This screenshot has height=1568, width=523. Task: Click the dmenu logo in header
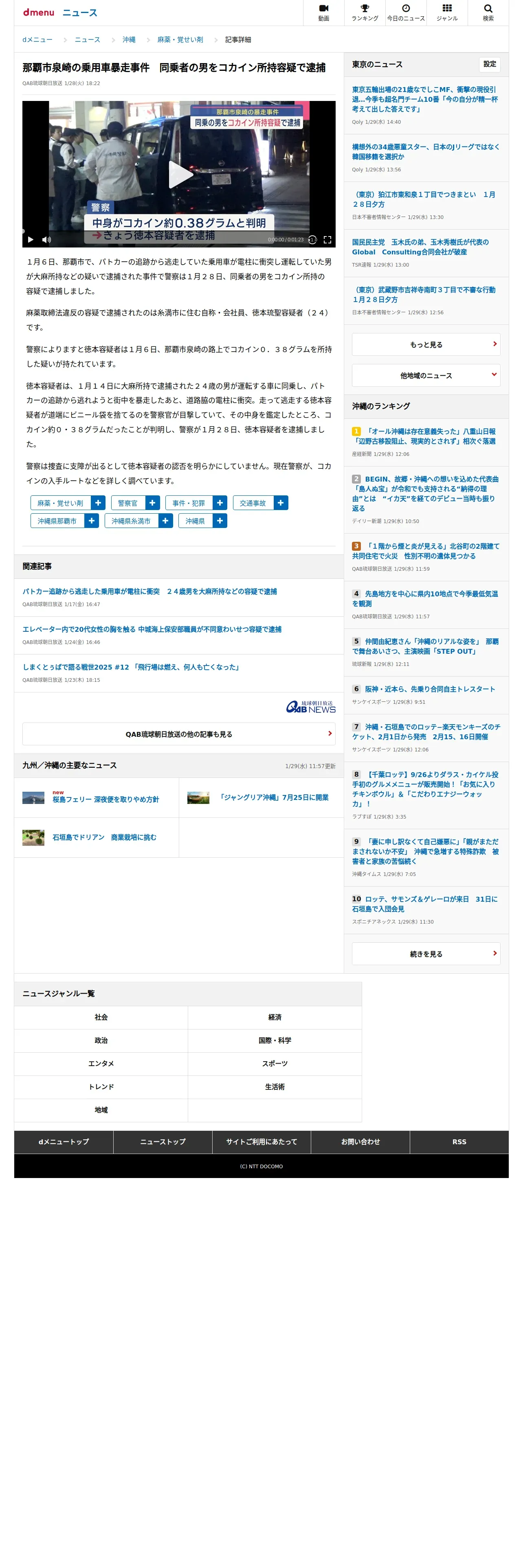pyautogui.click(x=38, y=12)
